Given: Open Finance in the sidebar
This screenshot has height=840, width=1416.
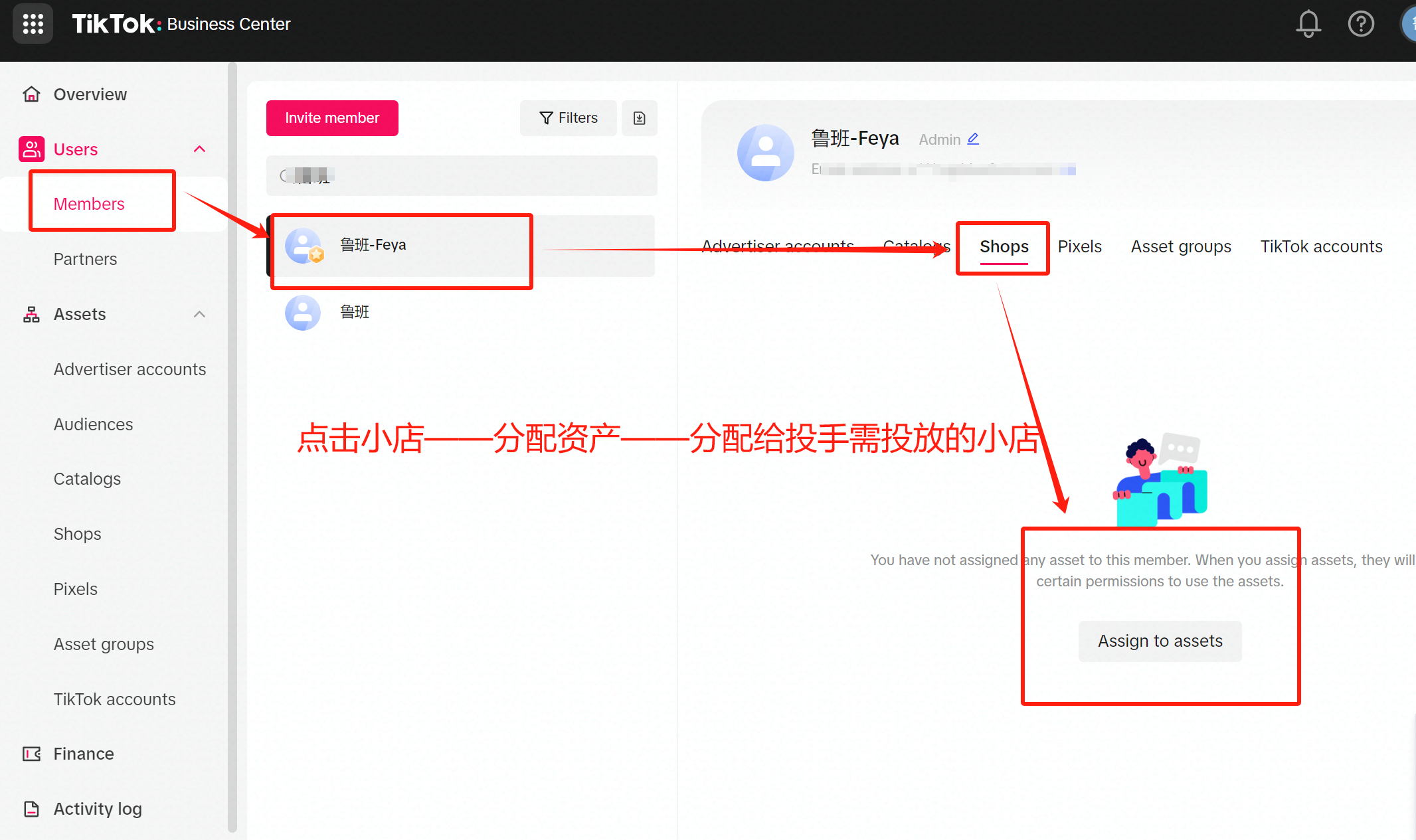Looking at the screenshot, I should pyautogui.click(x=84, y=754).
